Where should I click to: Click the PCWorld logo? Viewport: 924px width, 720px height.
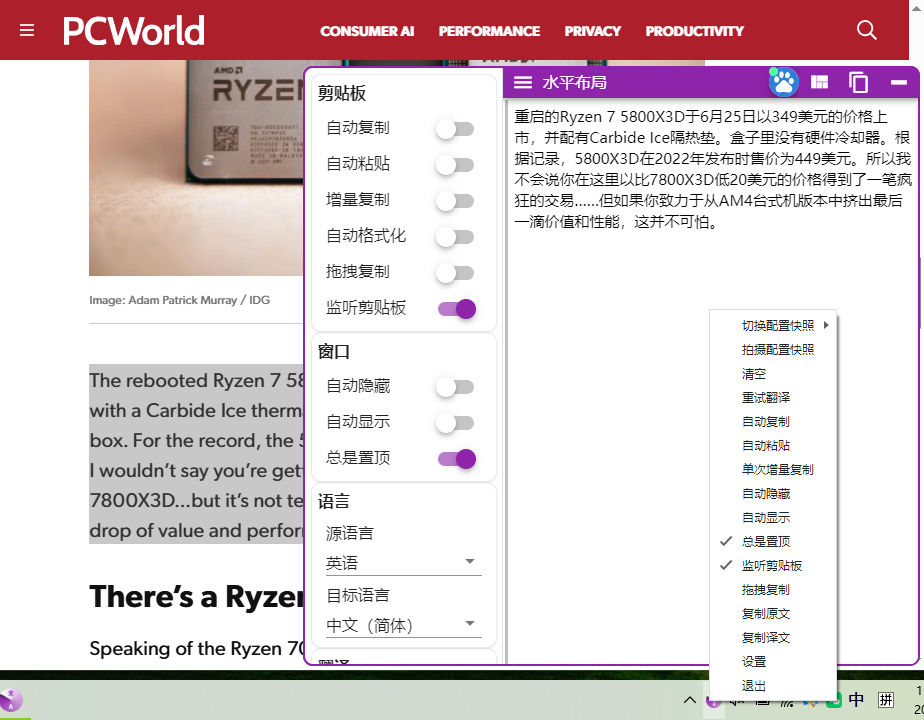click(134, 31)
